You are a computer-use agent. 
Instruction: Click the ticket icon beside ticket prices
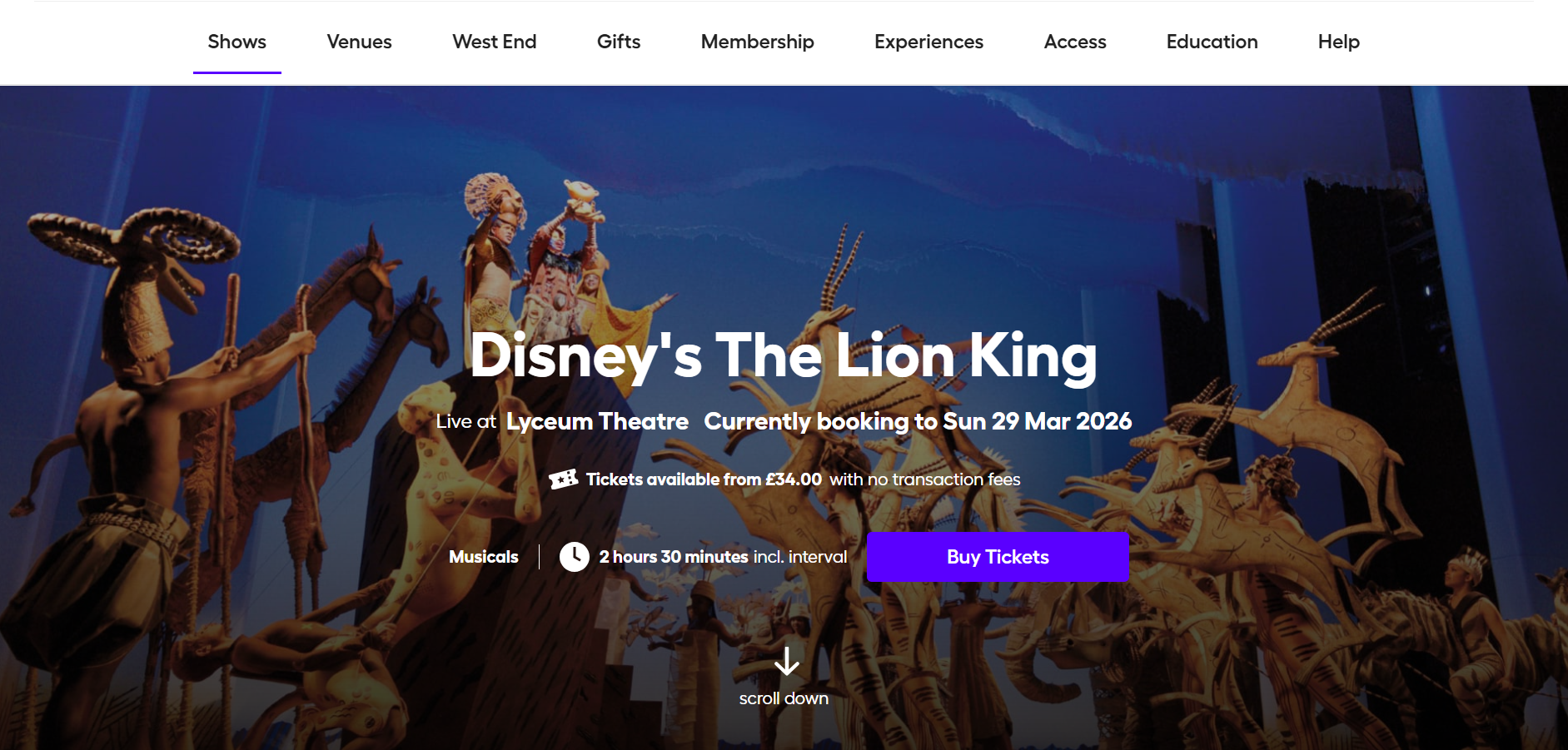pyautogui.click(x=564, y=479)
